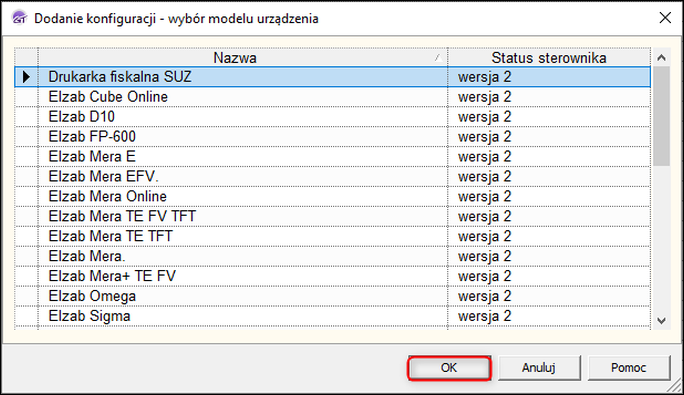
Task: Click the row selector cell beside Elzab Mera E
Action: coord(27,157)
